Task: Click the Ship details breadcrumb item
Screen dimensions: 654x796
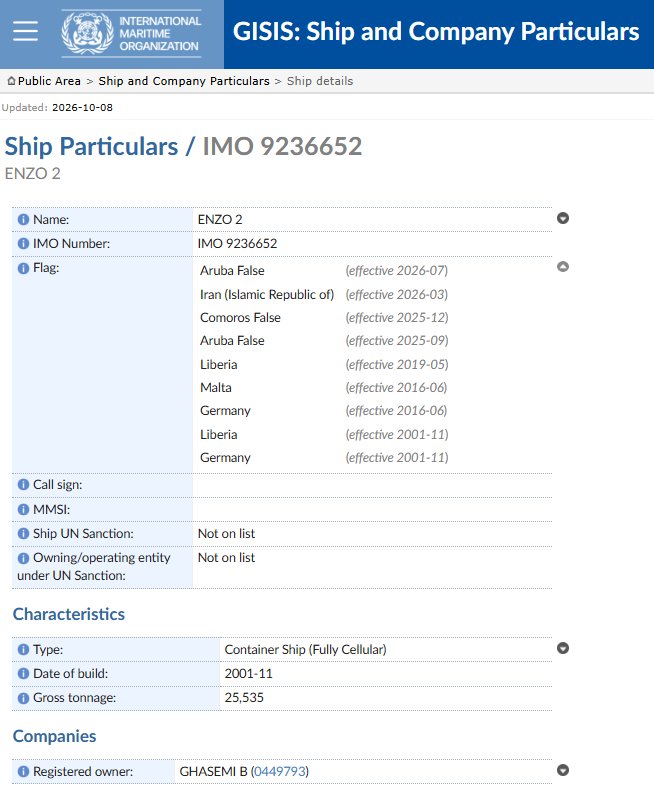Action: [320, 81]
